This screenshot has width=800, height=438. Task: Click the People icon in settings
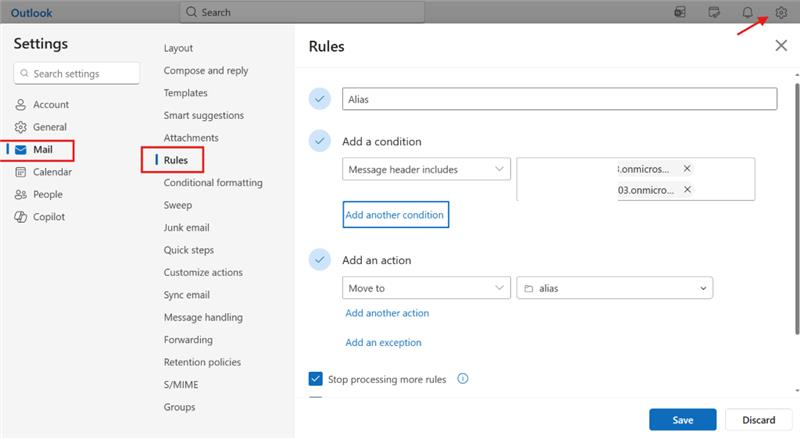pos(20,194)
